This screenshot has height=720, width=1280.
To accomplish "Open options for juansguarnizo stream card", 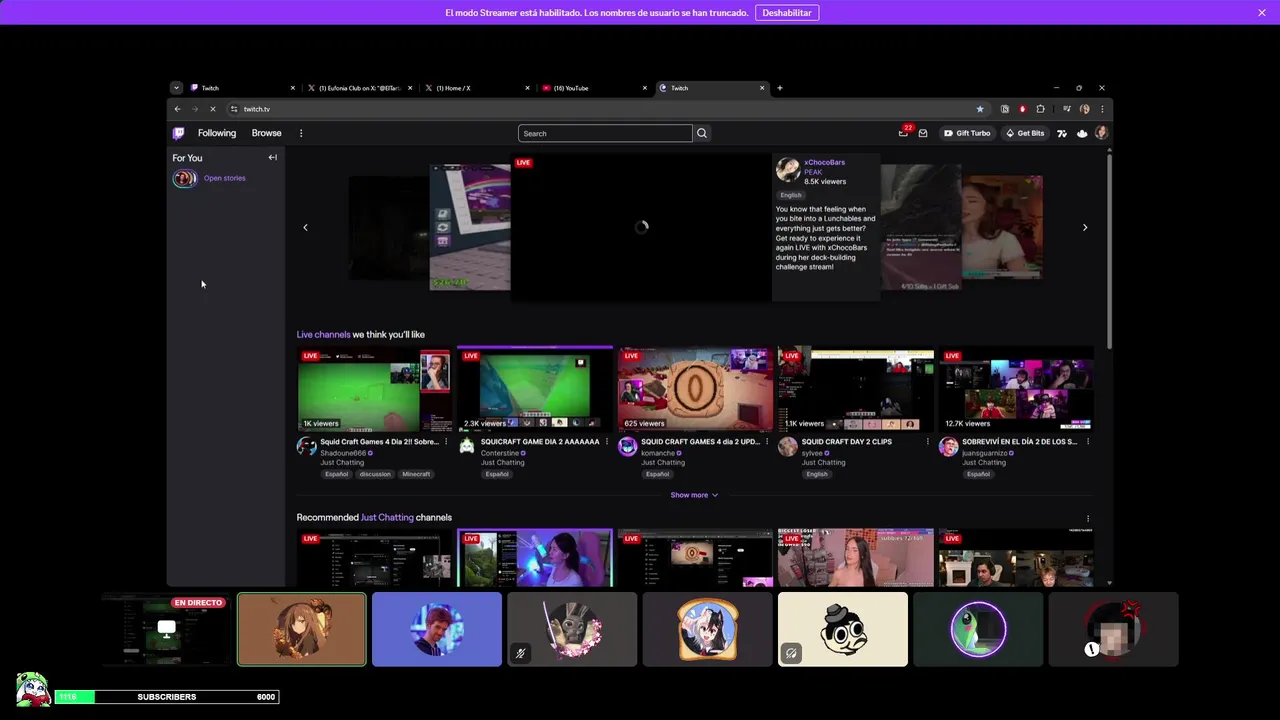I will pyautogui.click(x=1088, y=441).
